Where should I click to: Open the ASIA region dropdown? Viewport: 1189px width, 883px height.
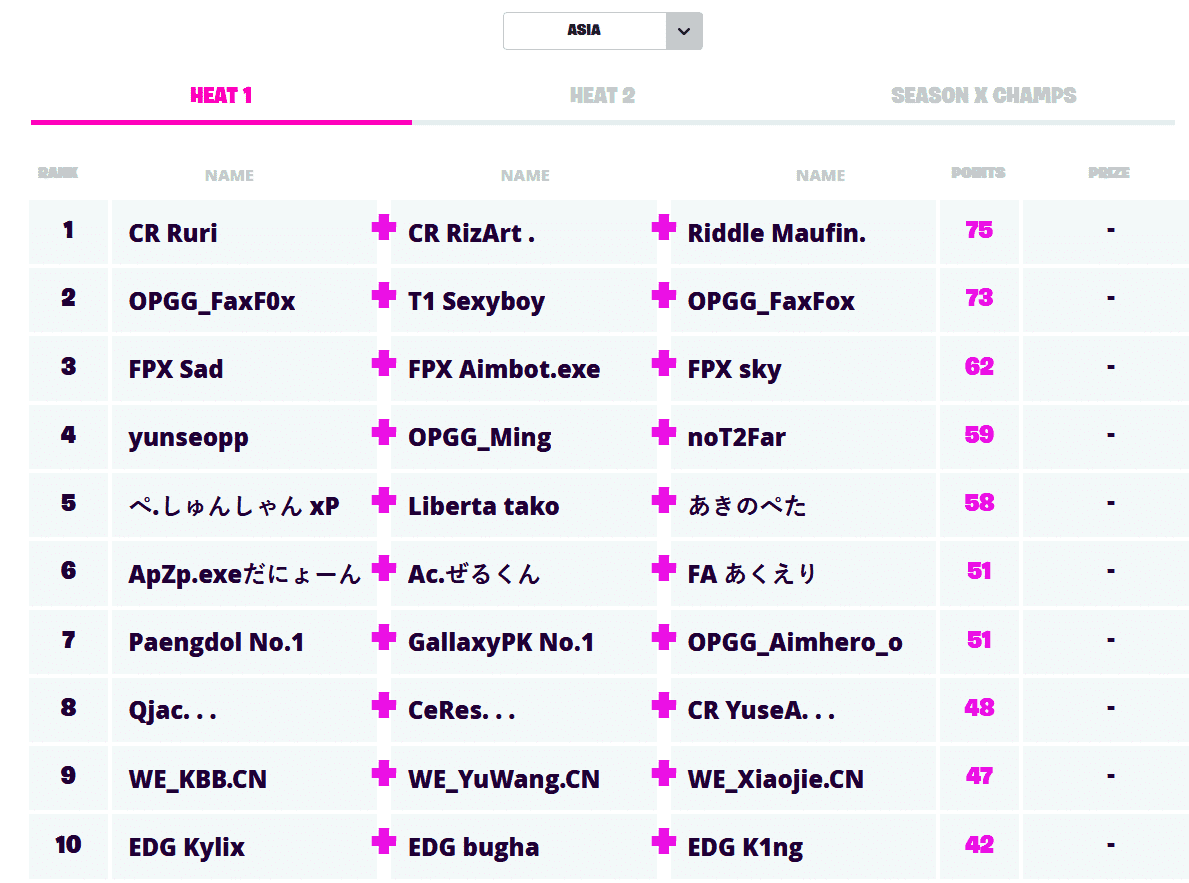click(585, 31)
